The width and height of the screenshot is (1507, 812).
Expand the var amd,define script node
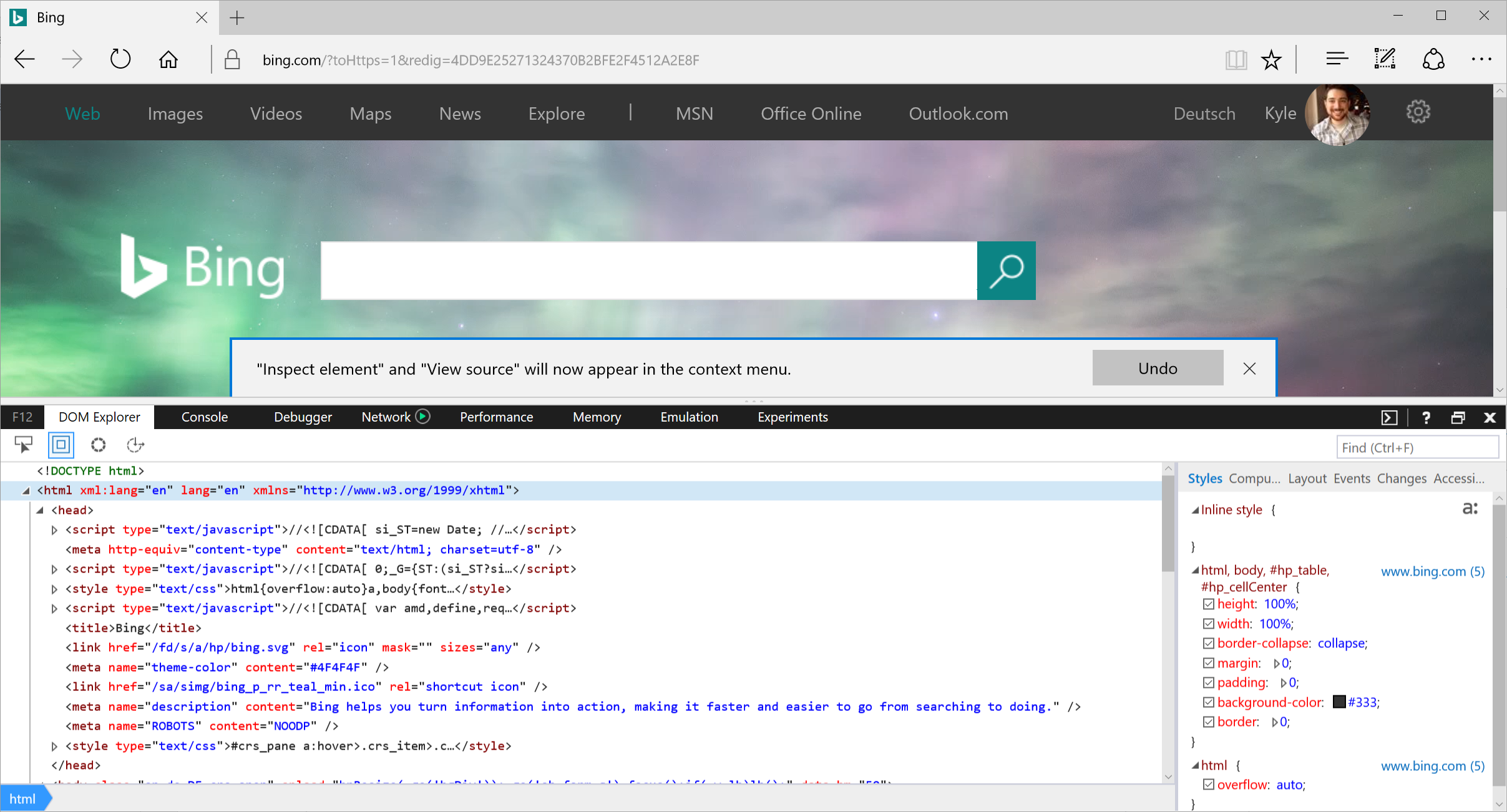(x=54, y=609)
